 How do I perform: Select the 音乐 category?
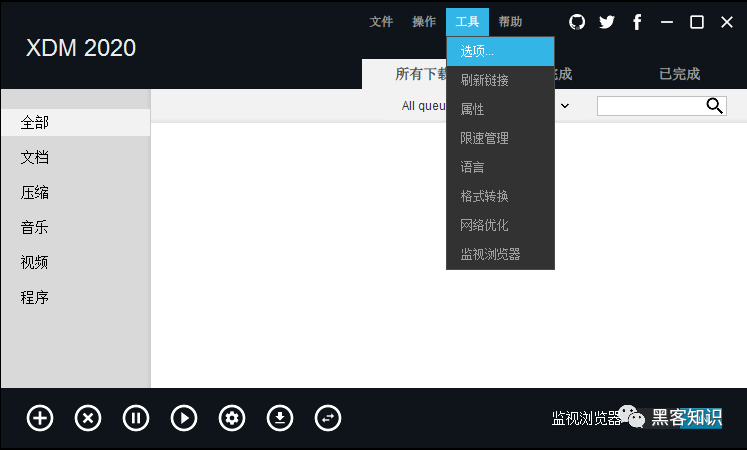pyautogui.click(x=76, y=228)
